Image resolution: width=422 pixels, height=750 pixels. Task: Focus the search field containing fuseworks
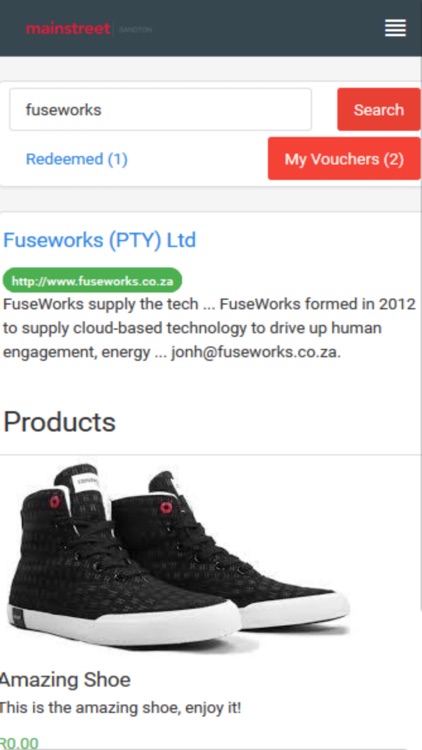(160, 110)
